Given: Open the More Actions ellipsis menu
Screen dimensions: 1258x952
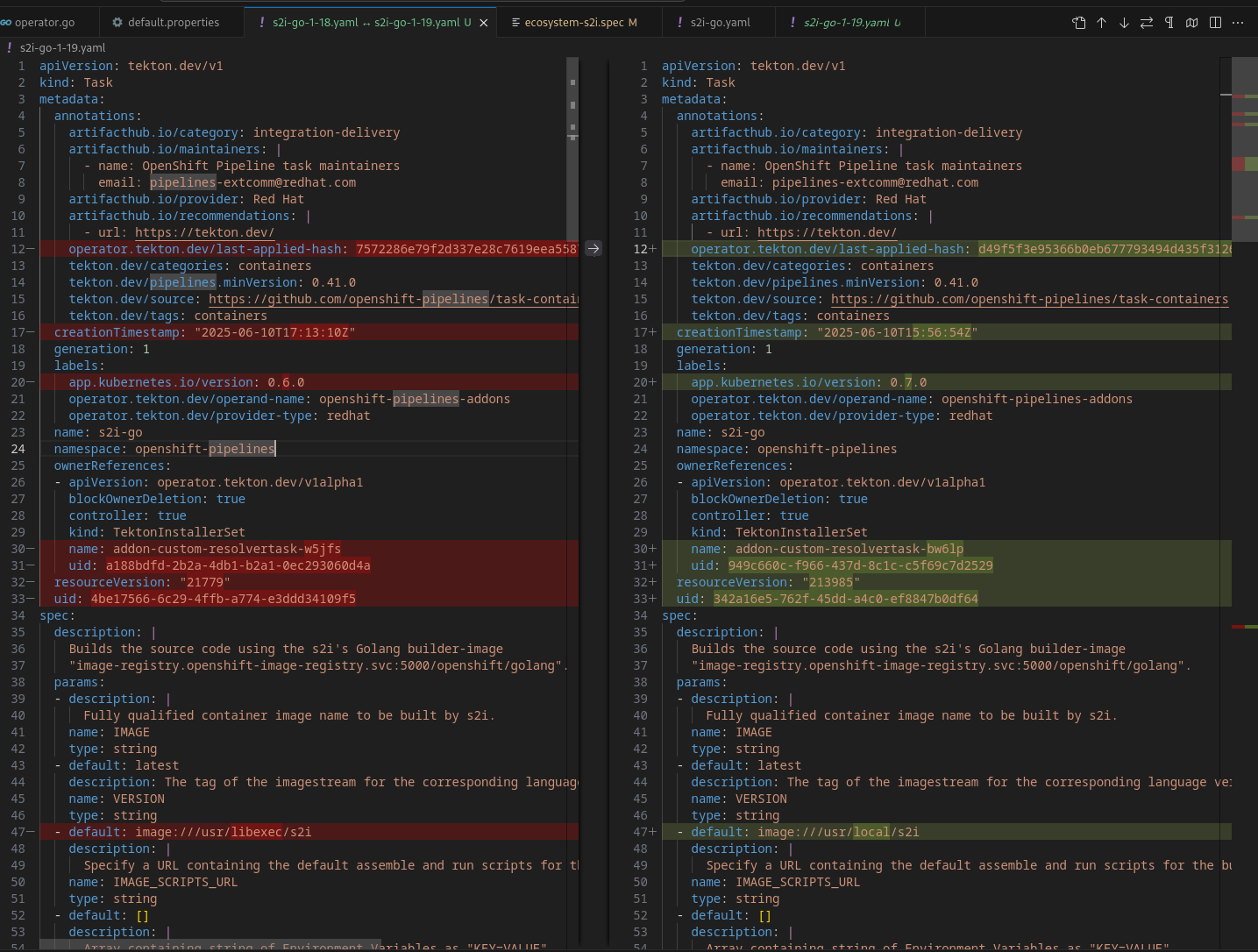Looking at the screenshot, I should point(1238,23).
